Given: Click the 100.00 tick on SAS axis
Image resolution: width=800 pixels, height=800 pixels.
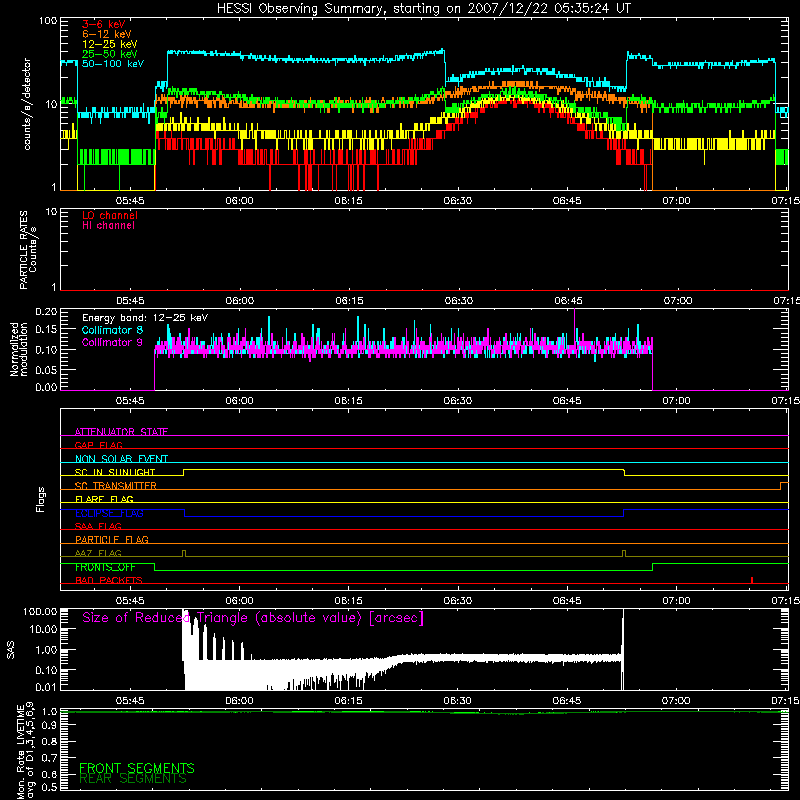Looking at the screenshot, I should [40, 611].
